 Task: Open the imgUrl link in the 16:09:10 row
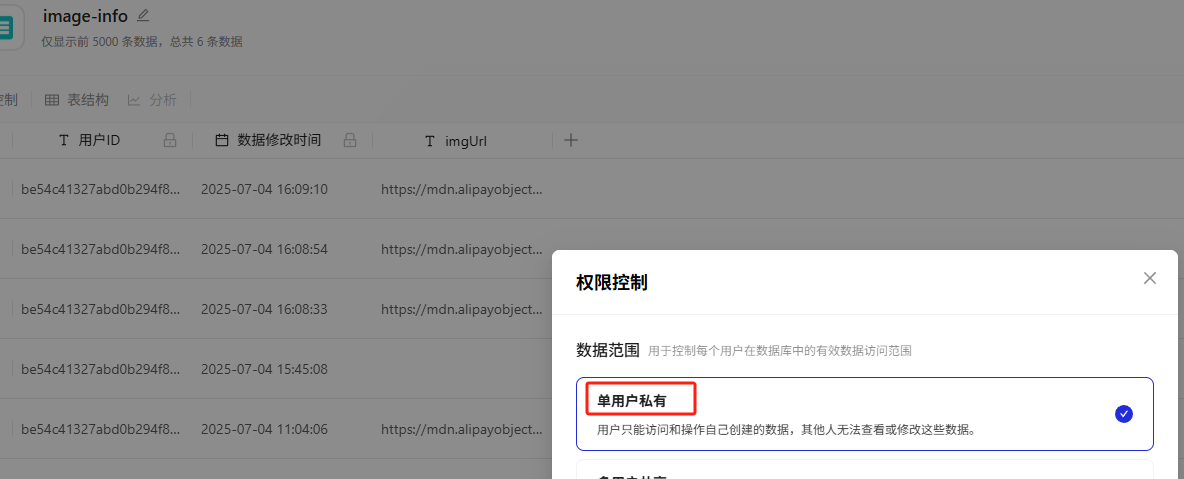(x=461, y=189)
